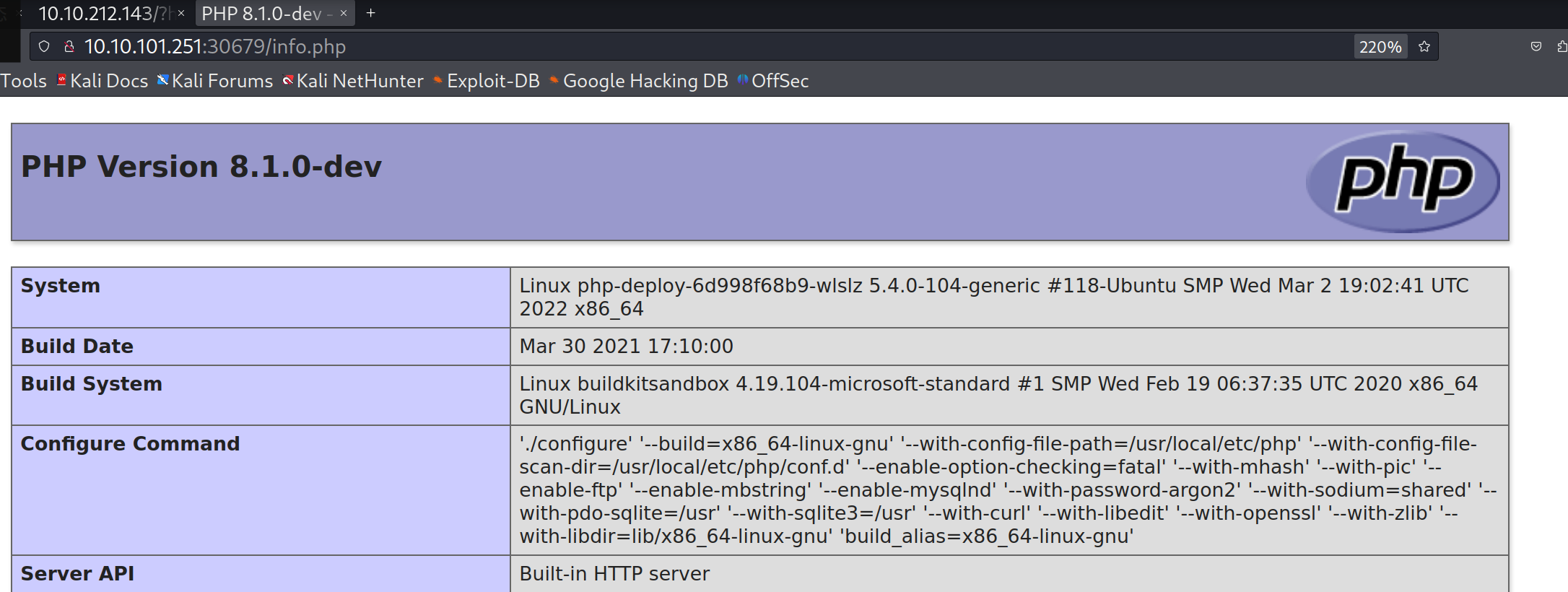The width and height of the screenshot is (1568, 592).
Task: Reset zoom using the 220% badge
Action: (x=1380, y=47)
